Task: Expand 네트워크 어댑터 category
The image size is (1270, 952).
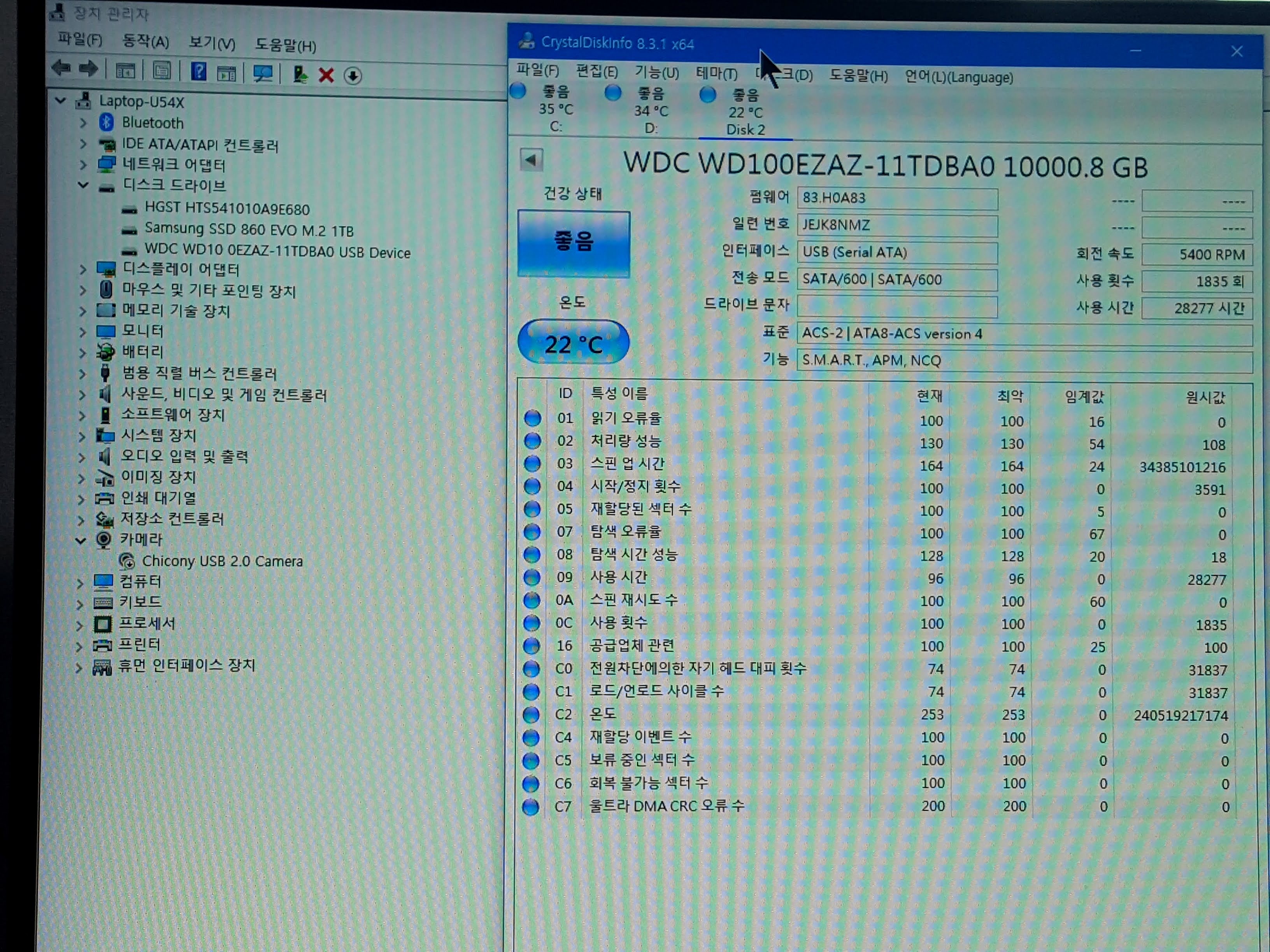Action: (83, 164)
